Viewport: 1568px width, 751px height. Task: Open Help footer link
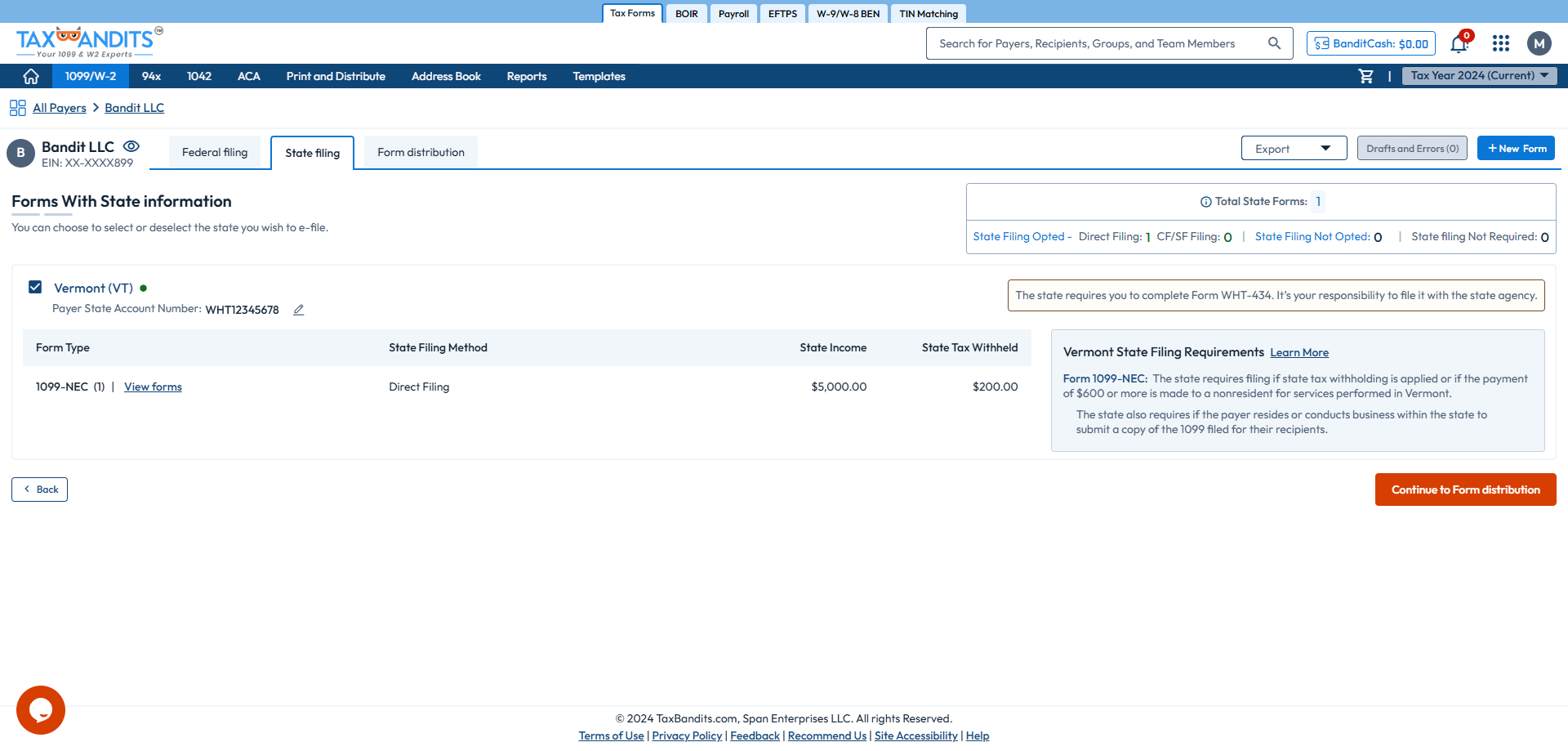978,735
